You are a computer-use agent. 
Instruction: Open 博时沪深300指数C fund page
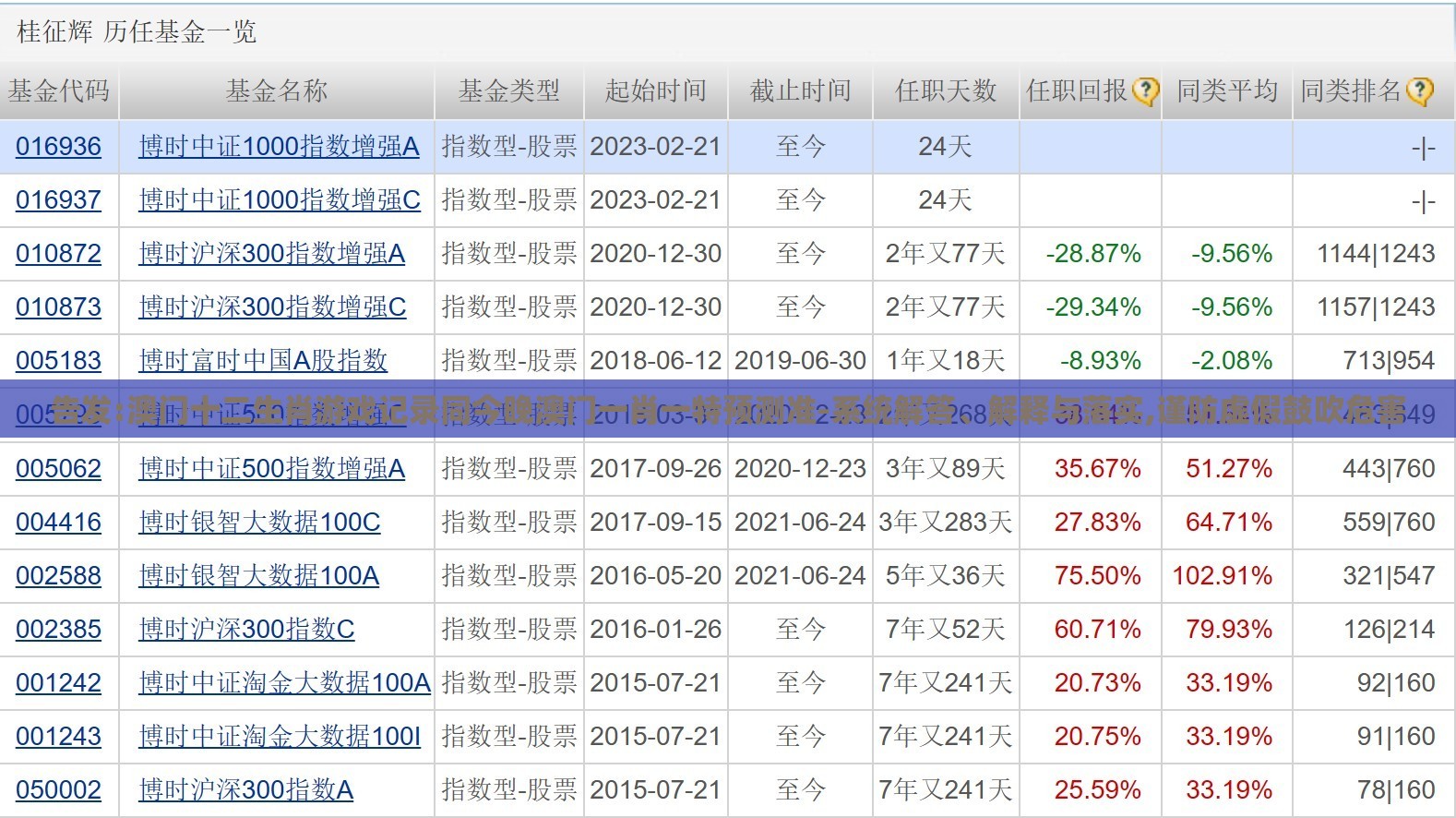click(x=246, y=630)
